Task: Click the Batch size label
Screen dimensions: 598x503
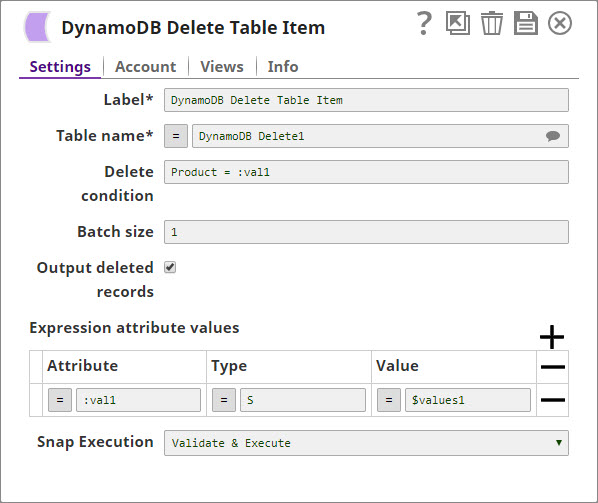Action: pyautogui.click(x=116, y=232)
